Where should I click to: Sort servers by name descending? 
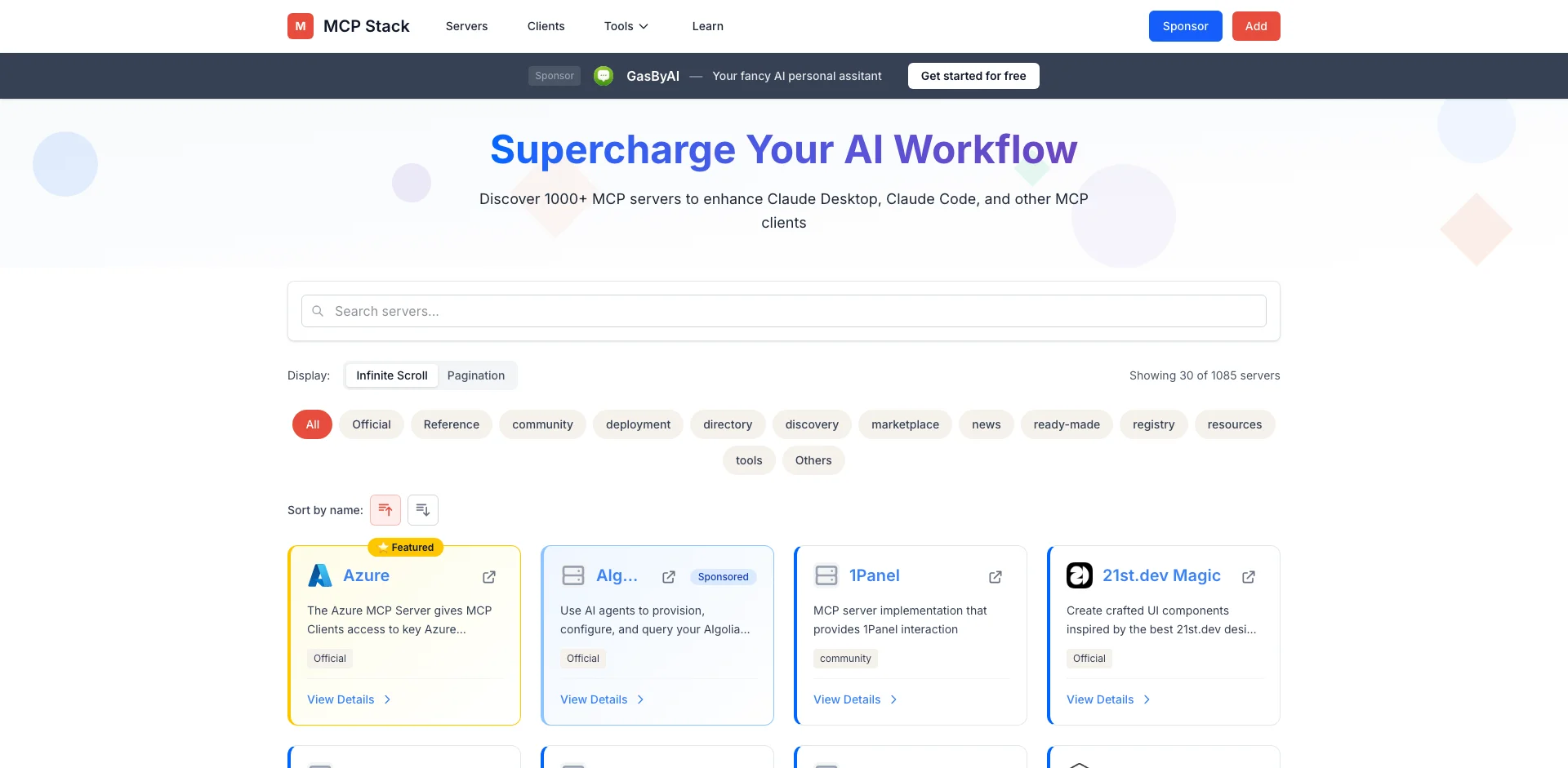423,510
